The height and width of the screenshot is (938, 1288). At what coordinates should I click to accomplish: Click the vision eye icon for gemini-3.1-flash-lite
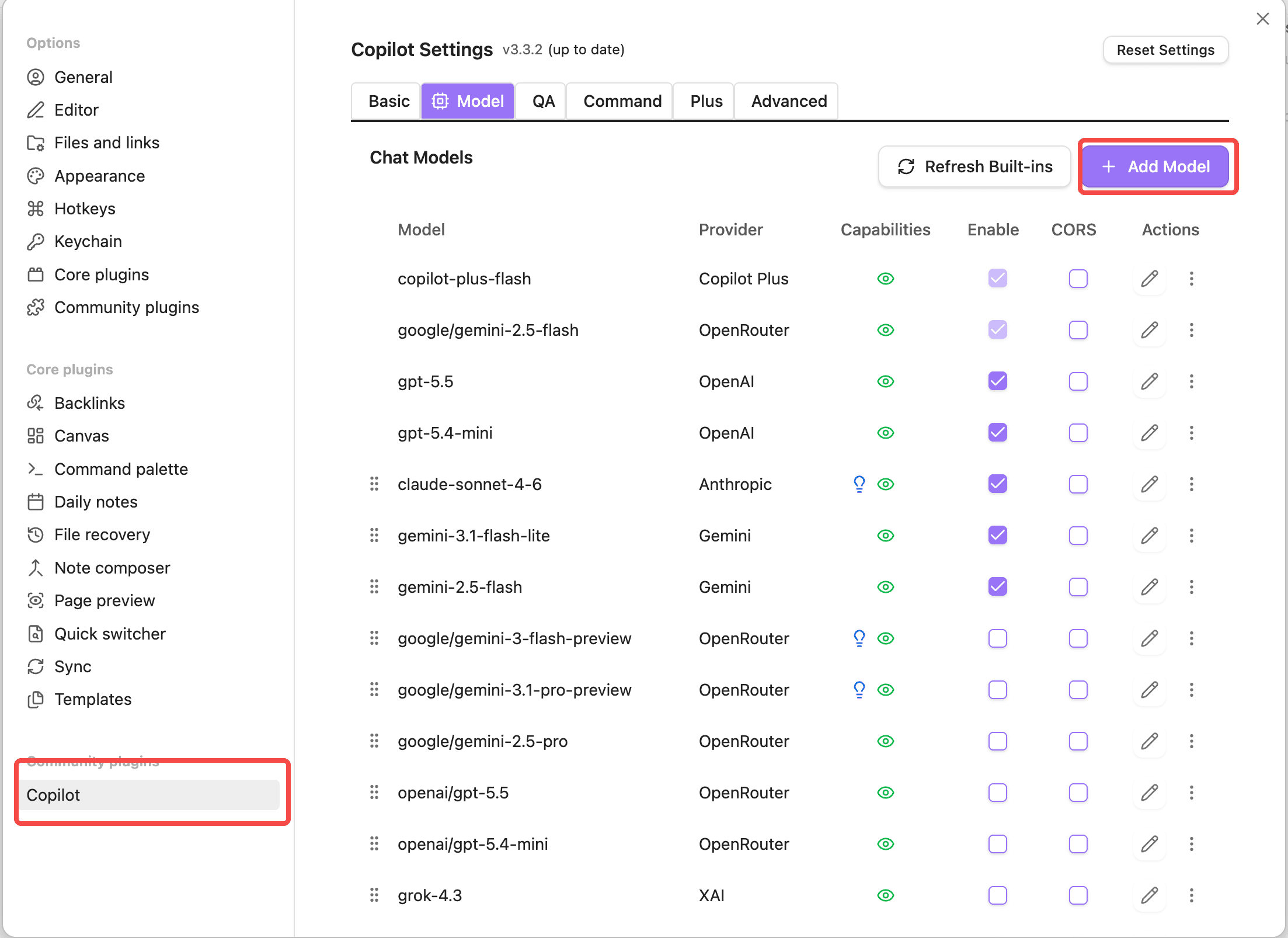886,536
